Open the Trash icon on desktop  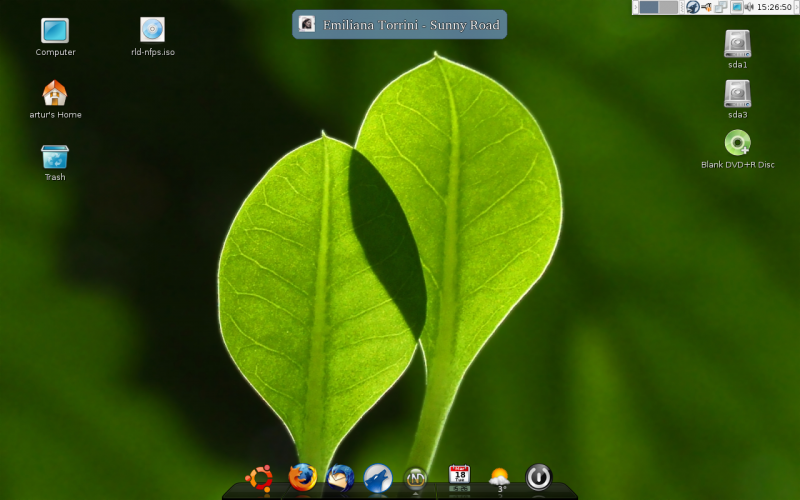pyautogui.click(x=55, y=163)
